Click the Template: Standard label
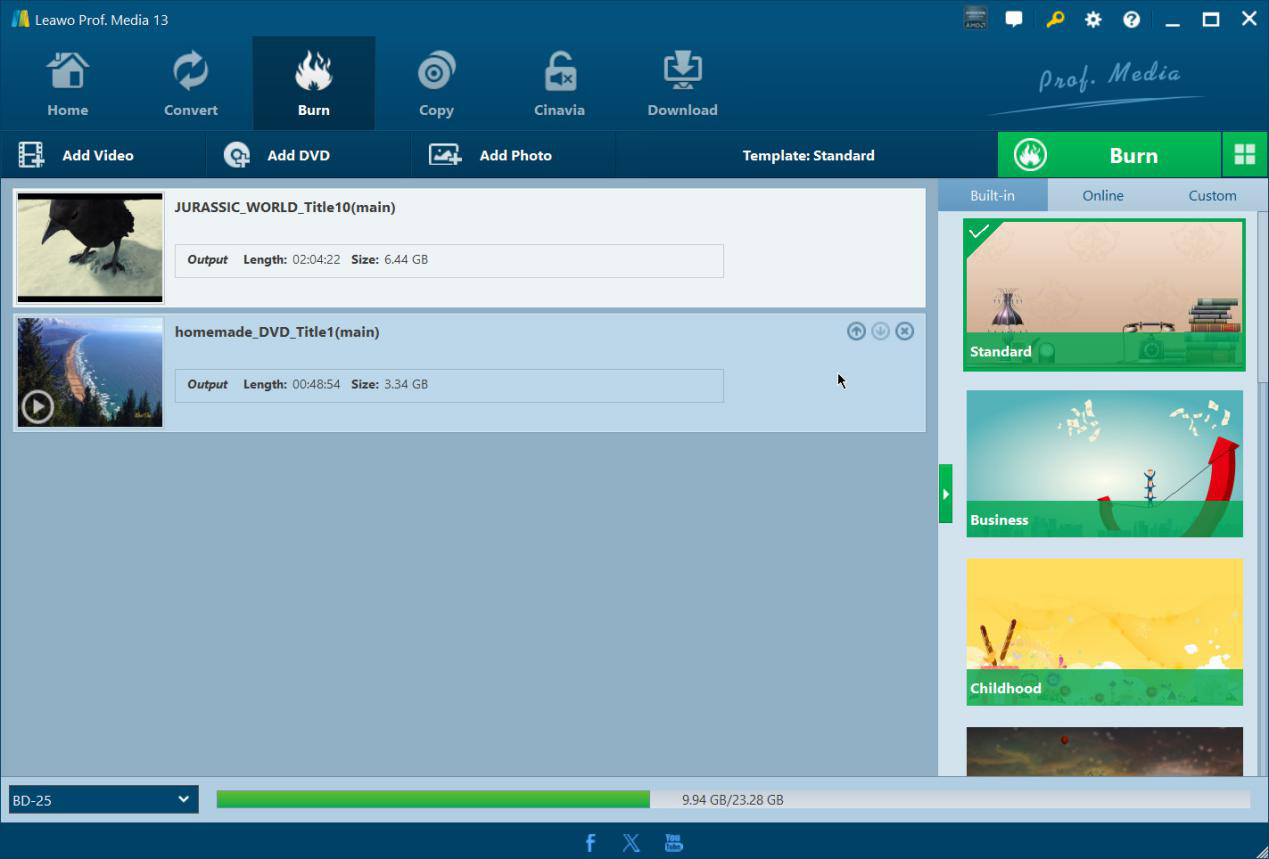The height and width of the screenshot is (859, 1269). tap(808, 155)
